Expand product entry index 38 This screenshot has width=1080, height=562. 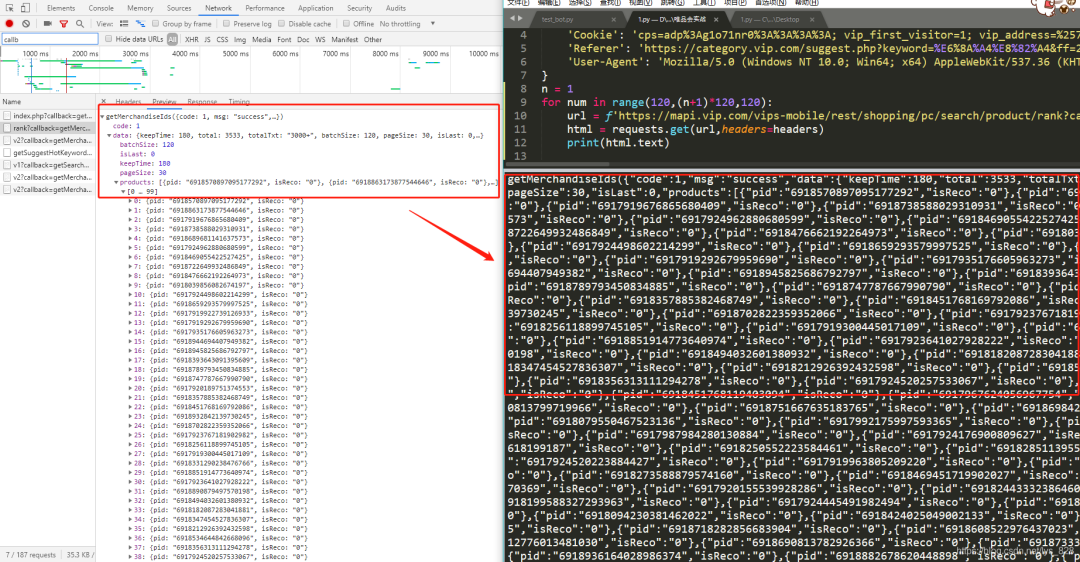(130, 556)
